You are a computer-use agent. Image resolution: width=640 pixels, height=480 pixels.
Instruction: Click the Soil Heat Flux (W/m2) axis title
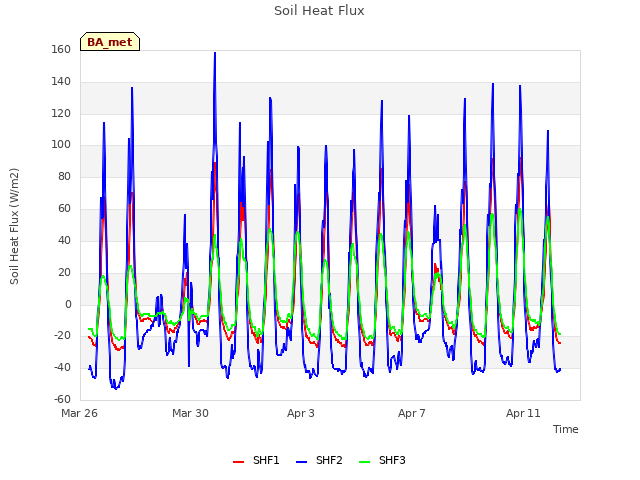(x=14, y=226)
